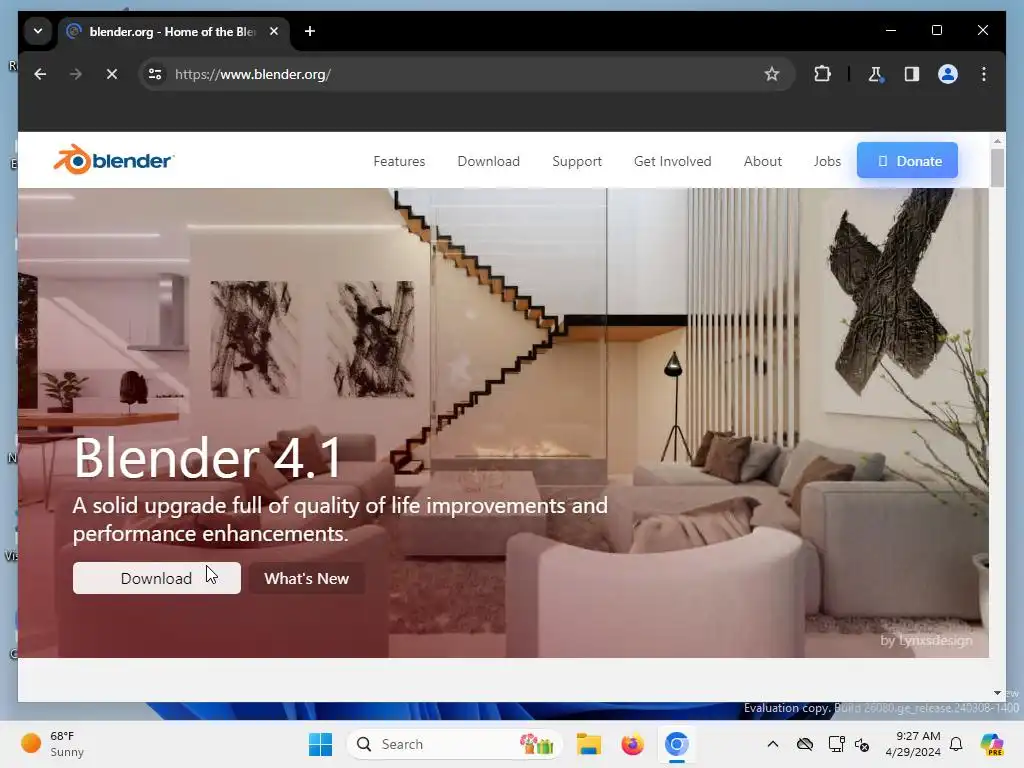This screenshot has width=1024, height=768.
Task: Open the weather widget showing 68°F Sunny
Action: tap(52, 744)
